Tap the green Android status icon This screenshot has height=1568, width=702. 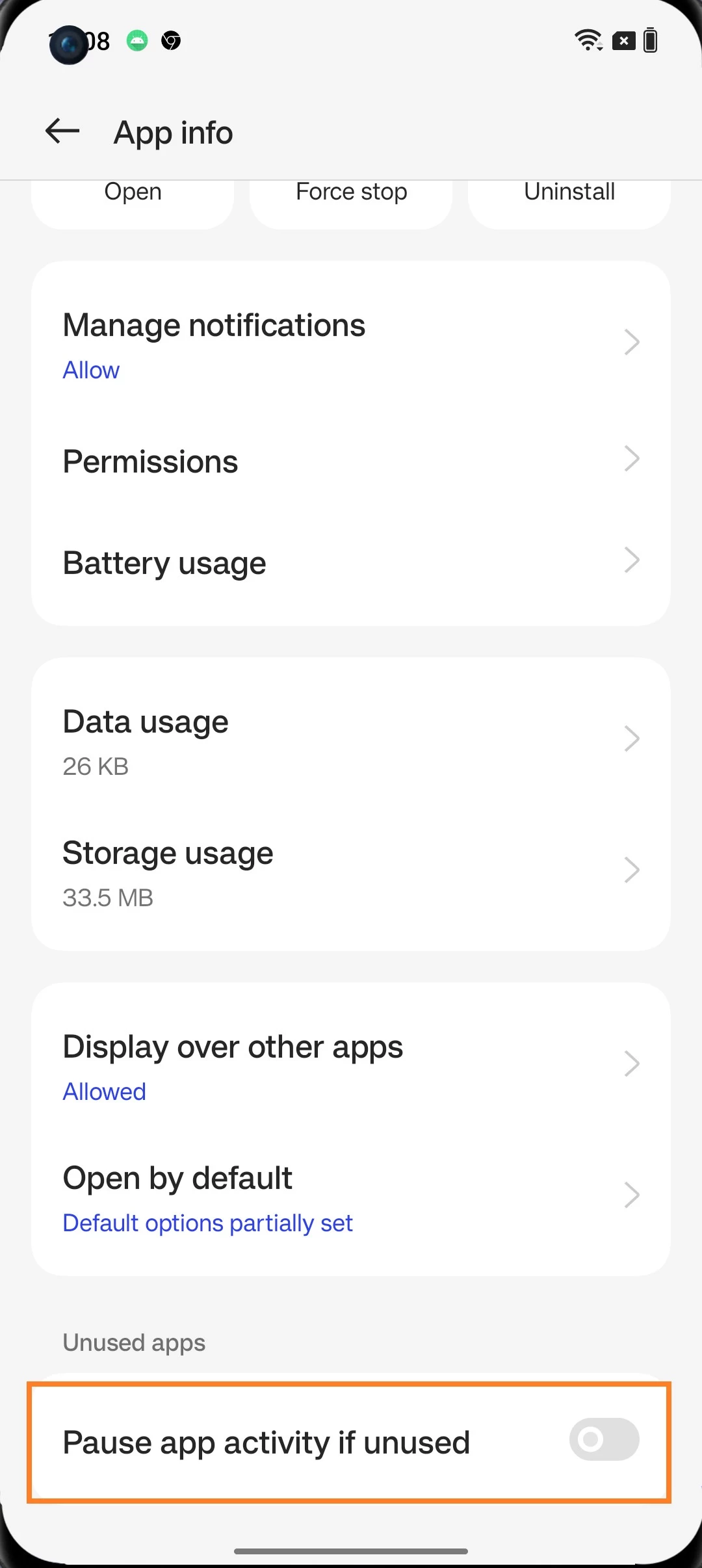pos(136,41)
